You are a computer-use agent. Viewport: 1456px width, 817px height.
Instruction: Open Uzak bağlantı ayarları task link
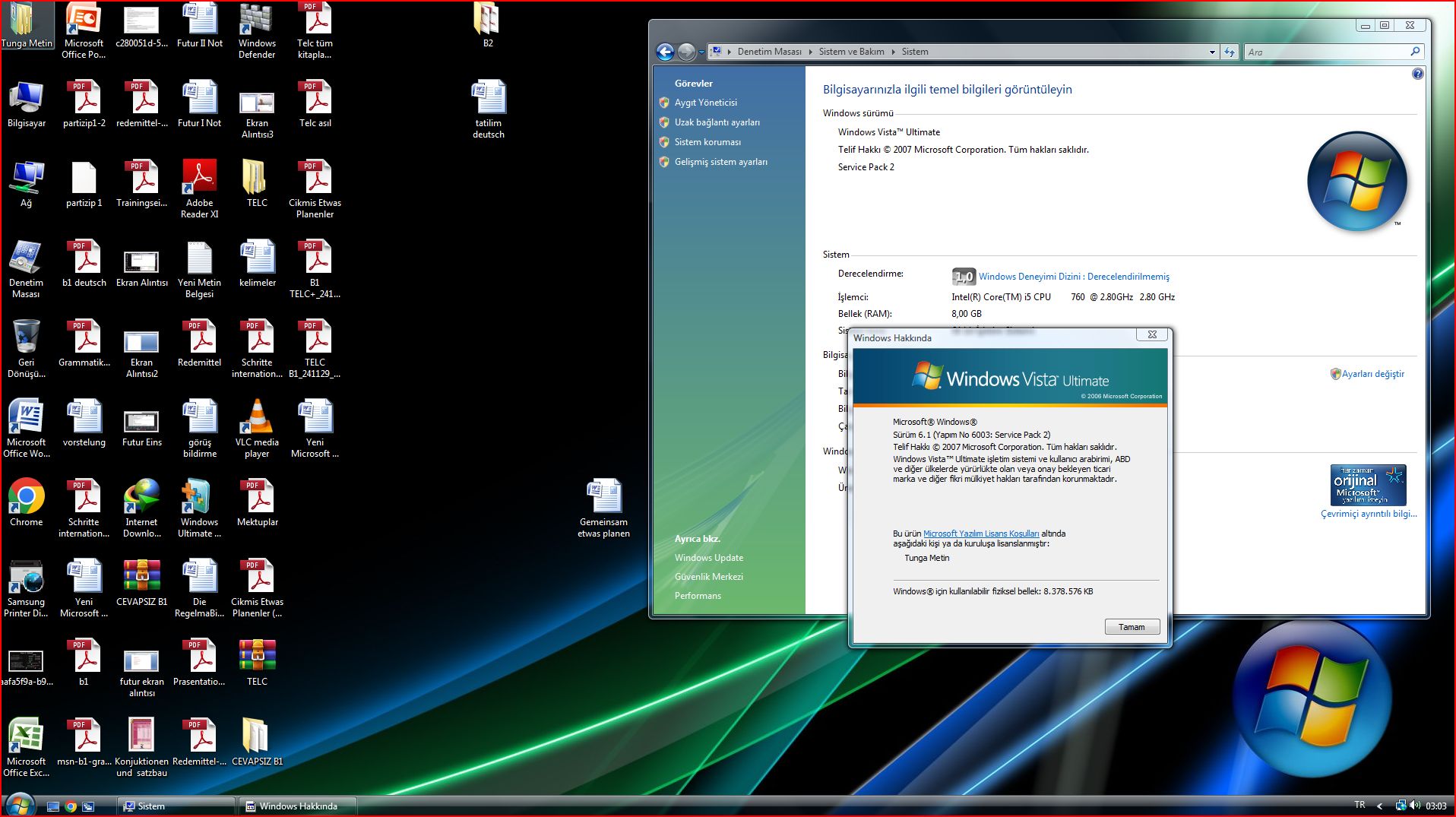[x=717, y=122]
